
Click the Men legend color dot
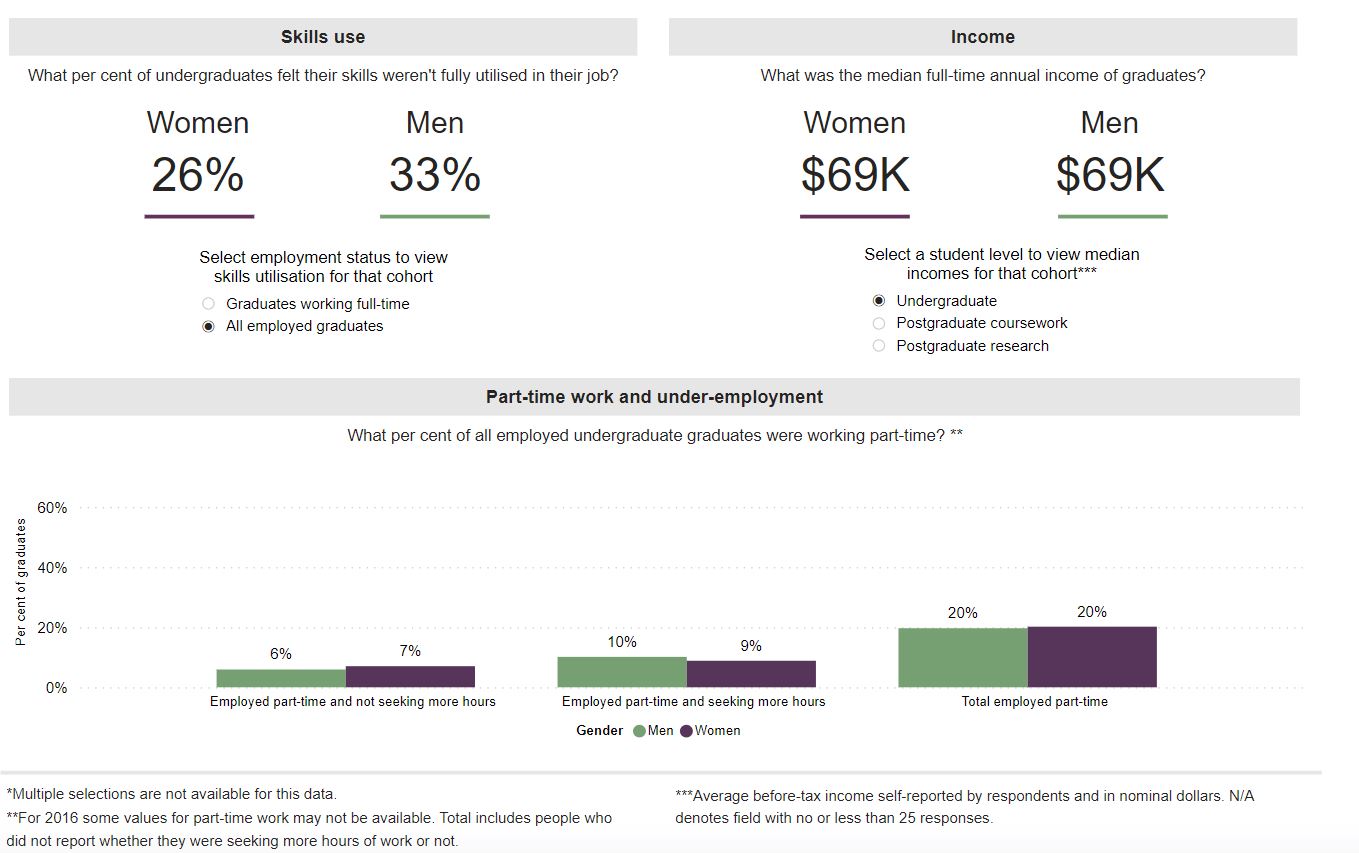[640, 731]
